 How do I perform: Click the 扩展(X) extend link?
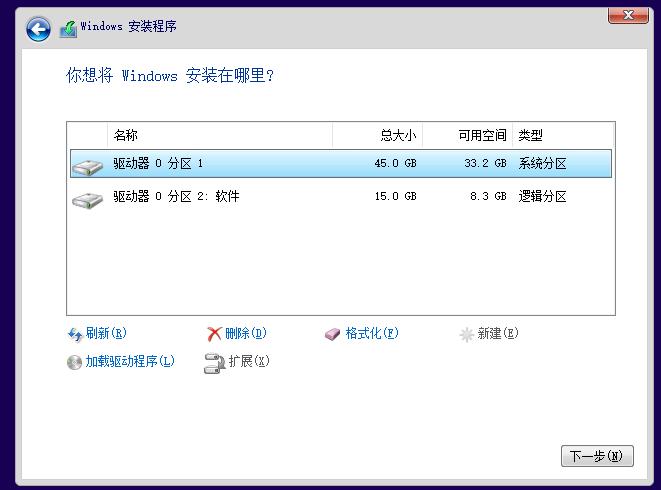(249, 361)
